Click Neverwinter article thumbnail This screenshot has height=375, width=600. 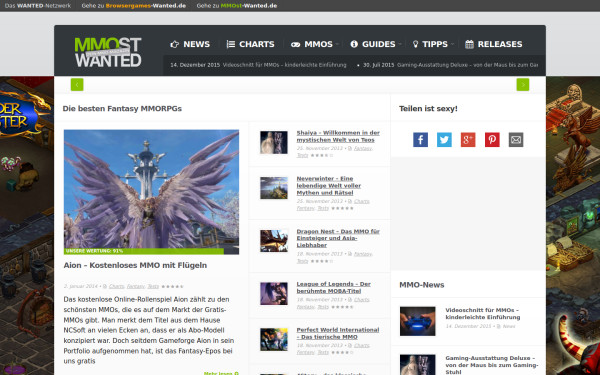[274, 188]
